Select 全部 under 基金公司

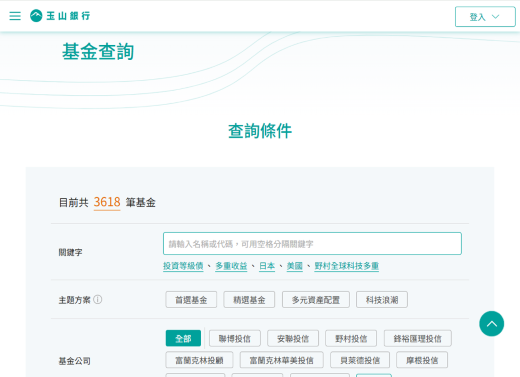183,338
